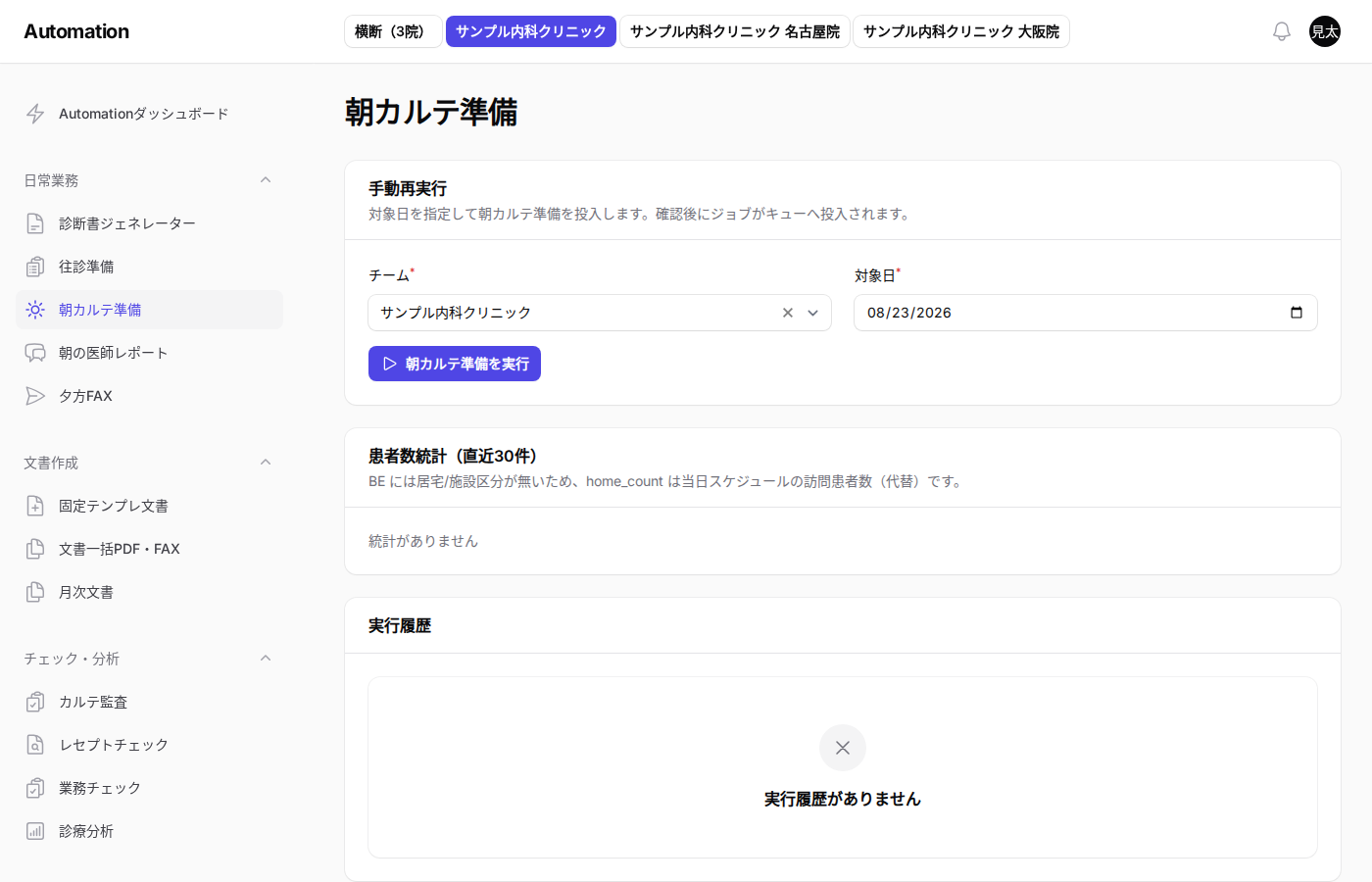This screenshot has height=882, width=1372.
Task: Select the サンプル内科クリニック tab
Action: (x=531, y=31)
